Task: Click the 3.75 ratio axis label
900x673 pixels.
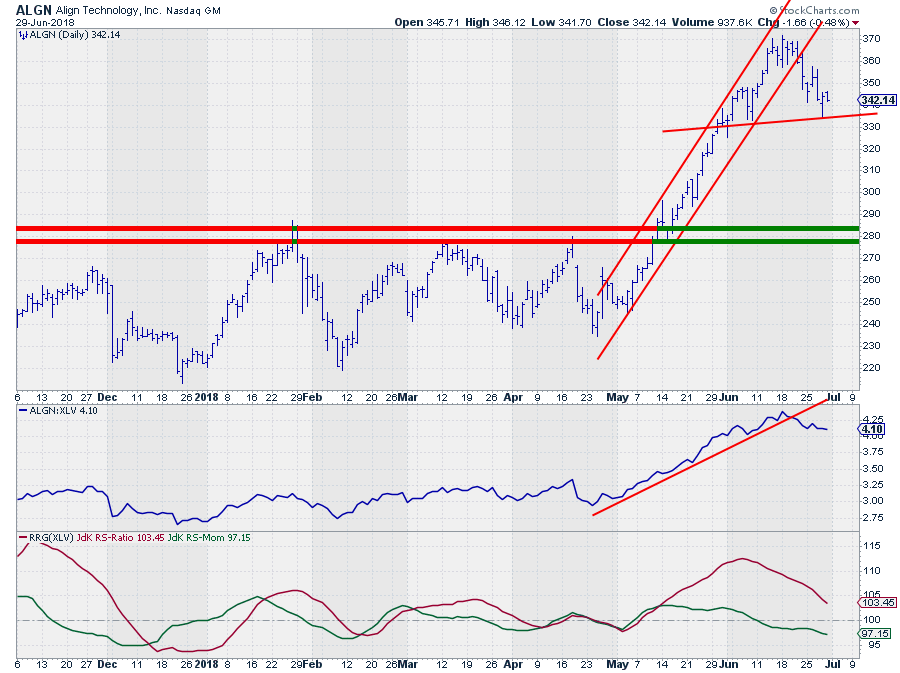Action: pyautogui.click(x=873, y=452)
